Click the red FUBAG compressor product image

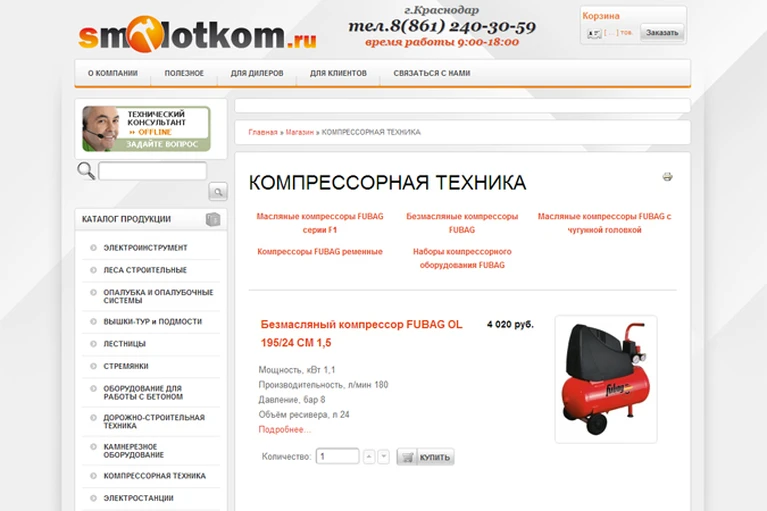(606, 379)
